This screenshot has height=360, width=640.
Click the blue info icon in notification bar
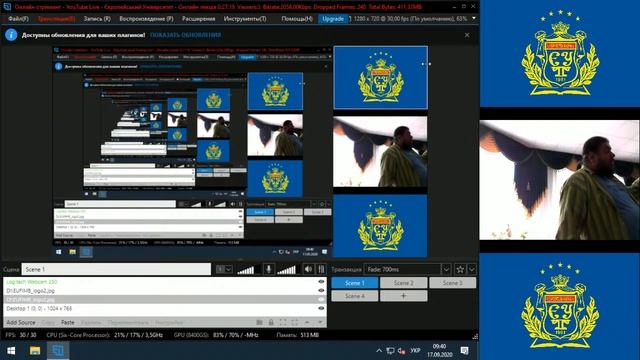tap(11, 35)
